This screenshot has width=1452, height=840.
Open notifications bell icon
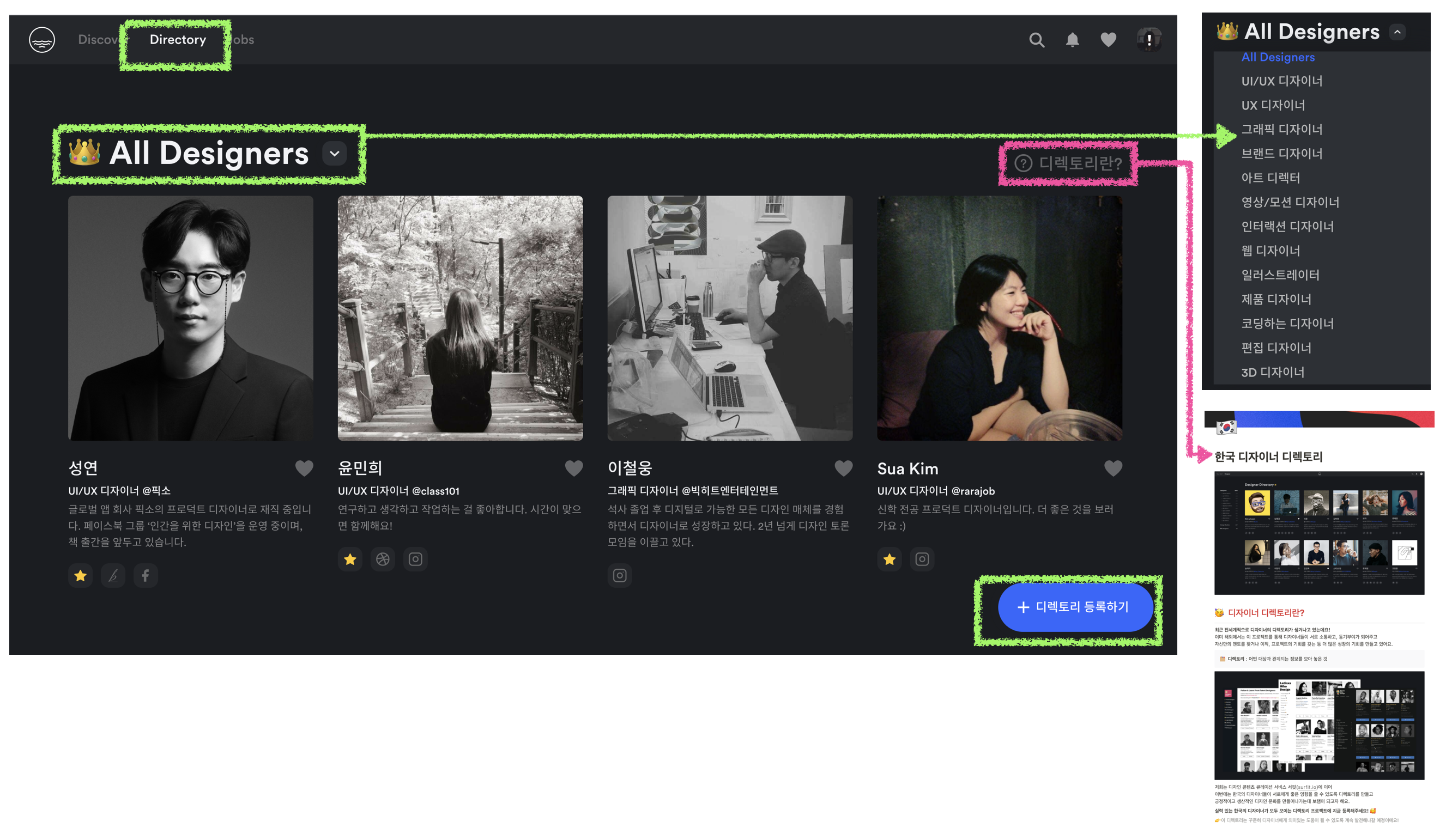click(1072, 40)
